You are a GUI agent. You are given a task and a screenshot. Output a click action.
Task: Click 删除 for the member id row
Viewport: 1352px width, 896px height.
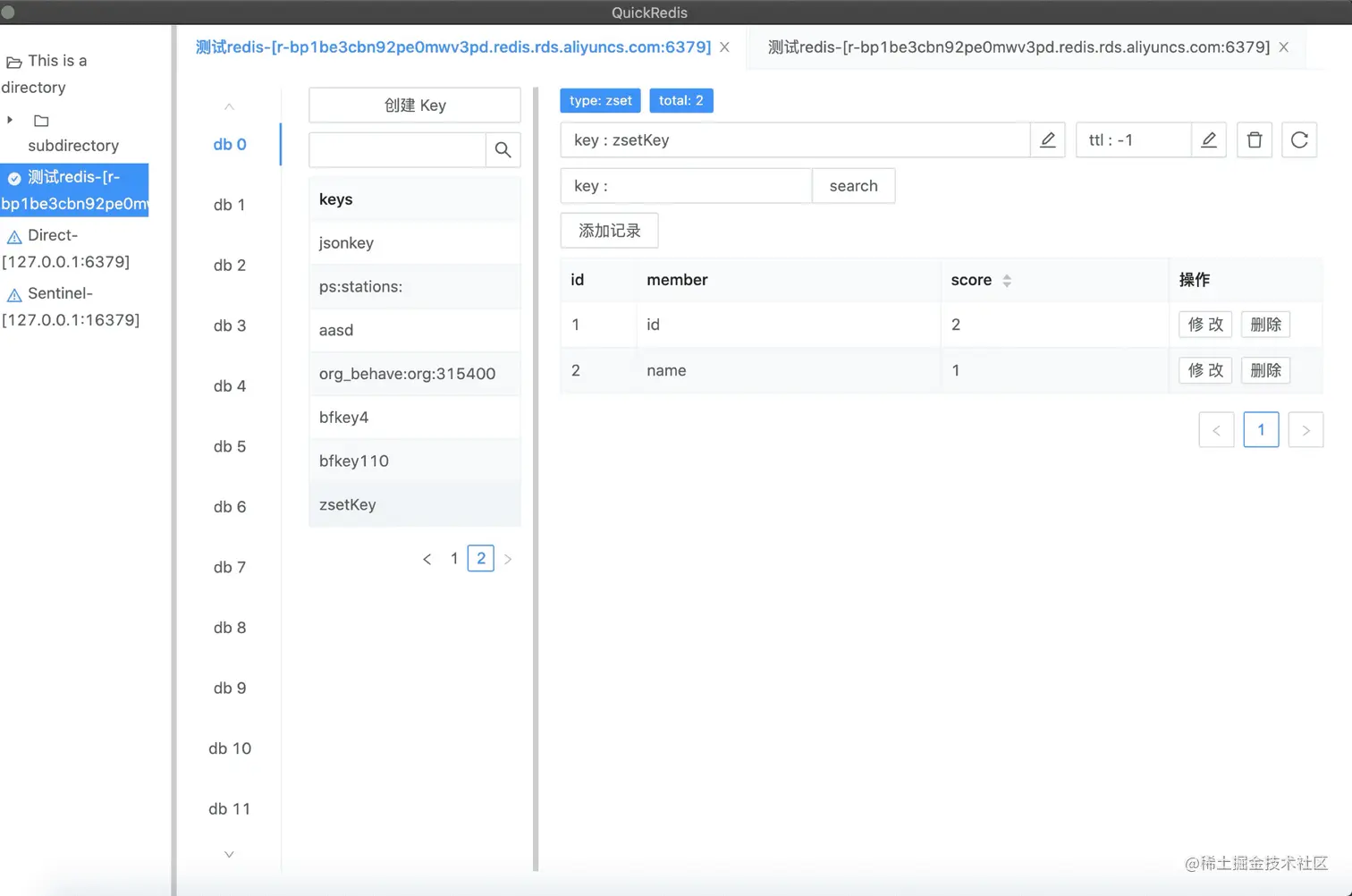(1265, 325)
